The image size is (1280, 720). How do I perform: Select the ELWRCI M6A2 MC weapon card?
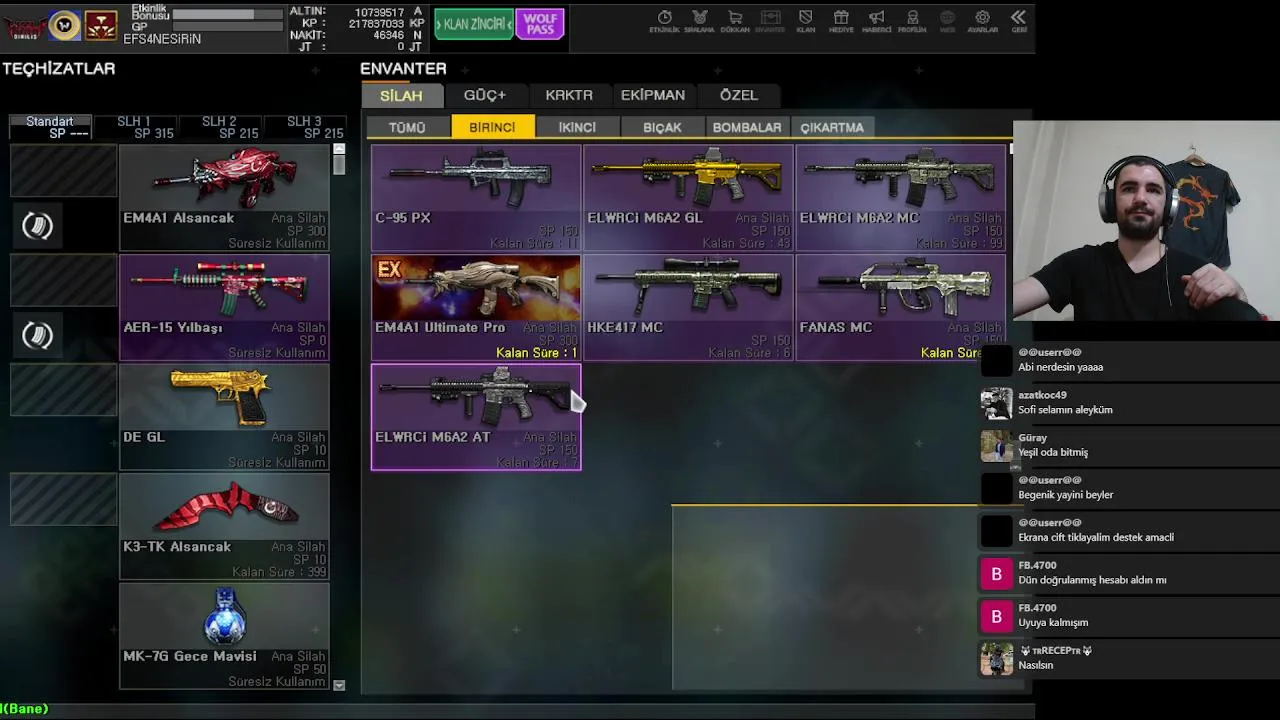[x=901, y=197]
